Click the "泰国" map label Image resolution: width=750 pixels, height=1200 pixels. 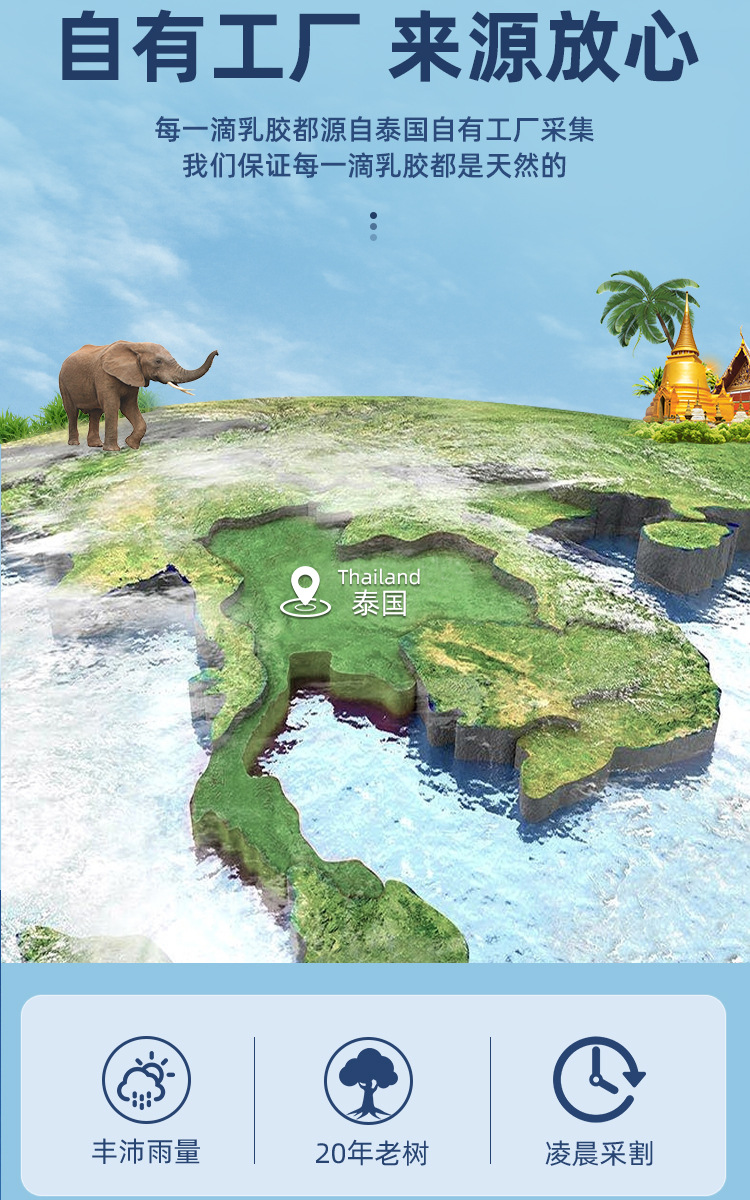379,603
